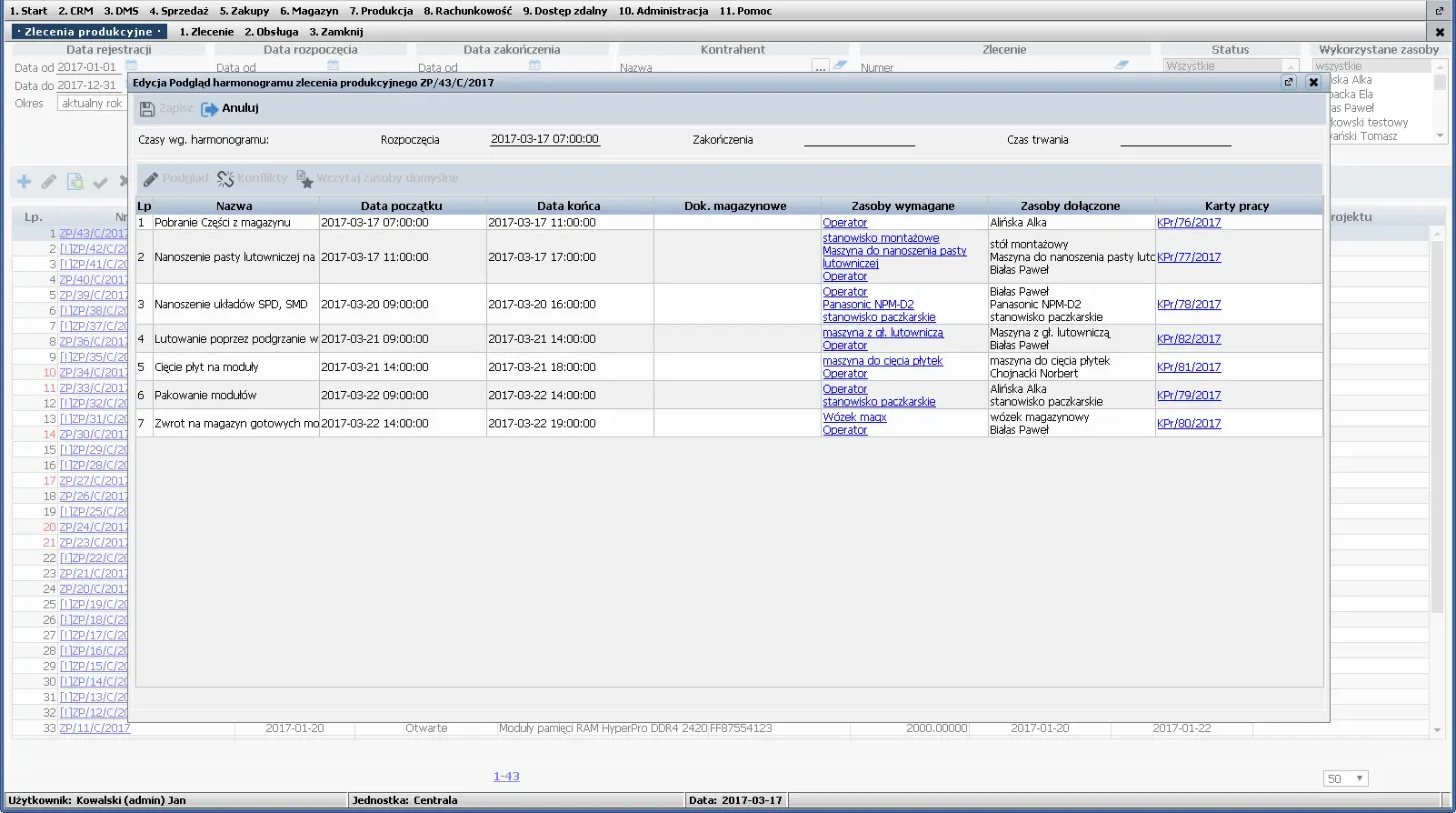Open the 8. Rachunkowość menu
Screen dimensions: 1456x813
(467, 11)
